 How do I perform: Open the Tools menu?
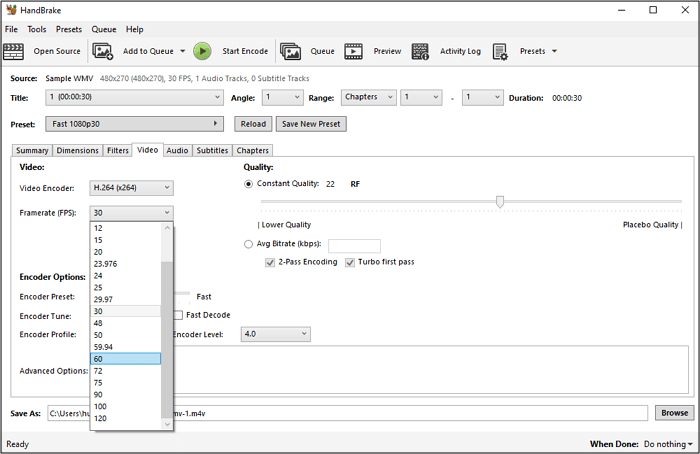pos(37,30)
